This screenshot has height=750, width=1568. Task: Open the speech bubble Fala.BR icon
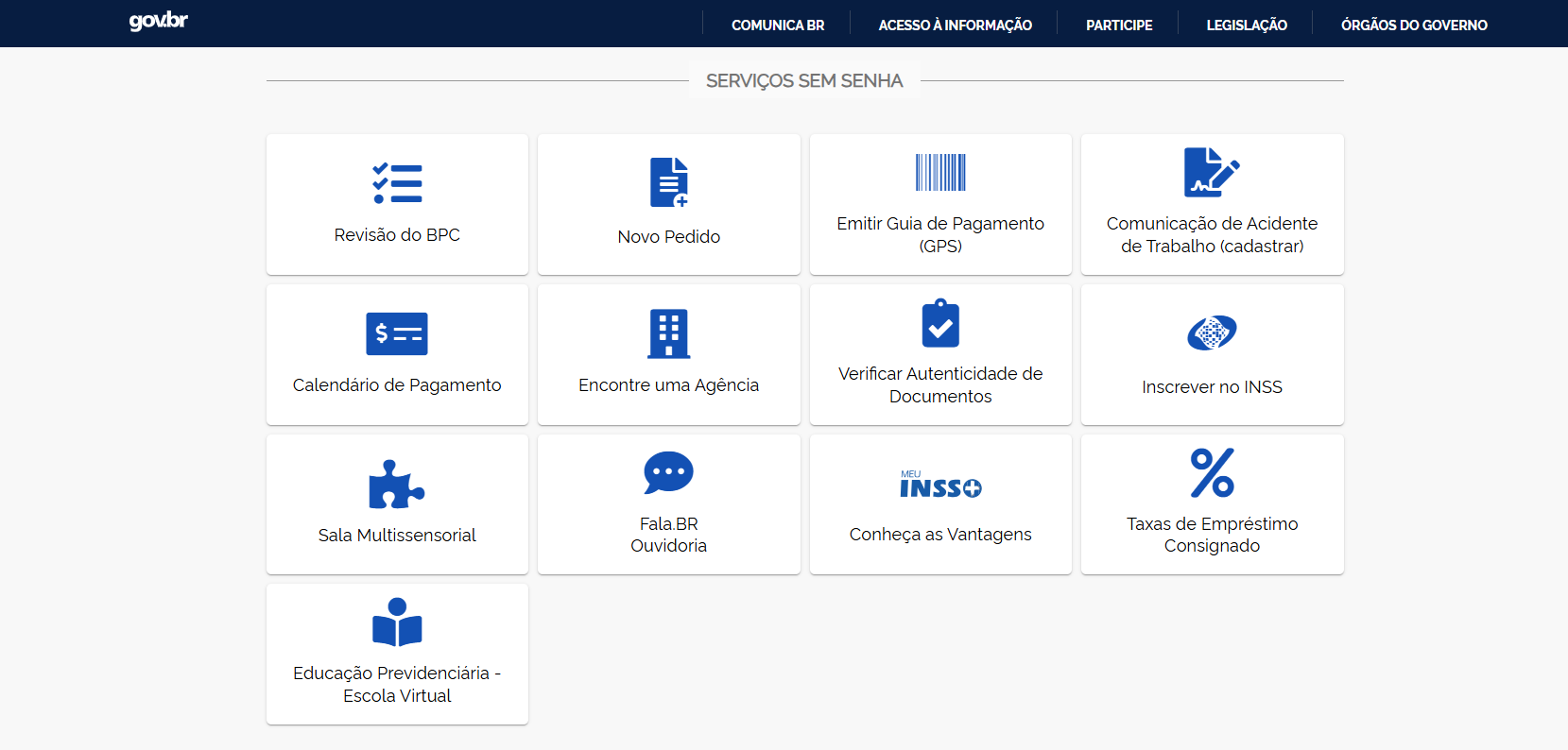668,472
